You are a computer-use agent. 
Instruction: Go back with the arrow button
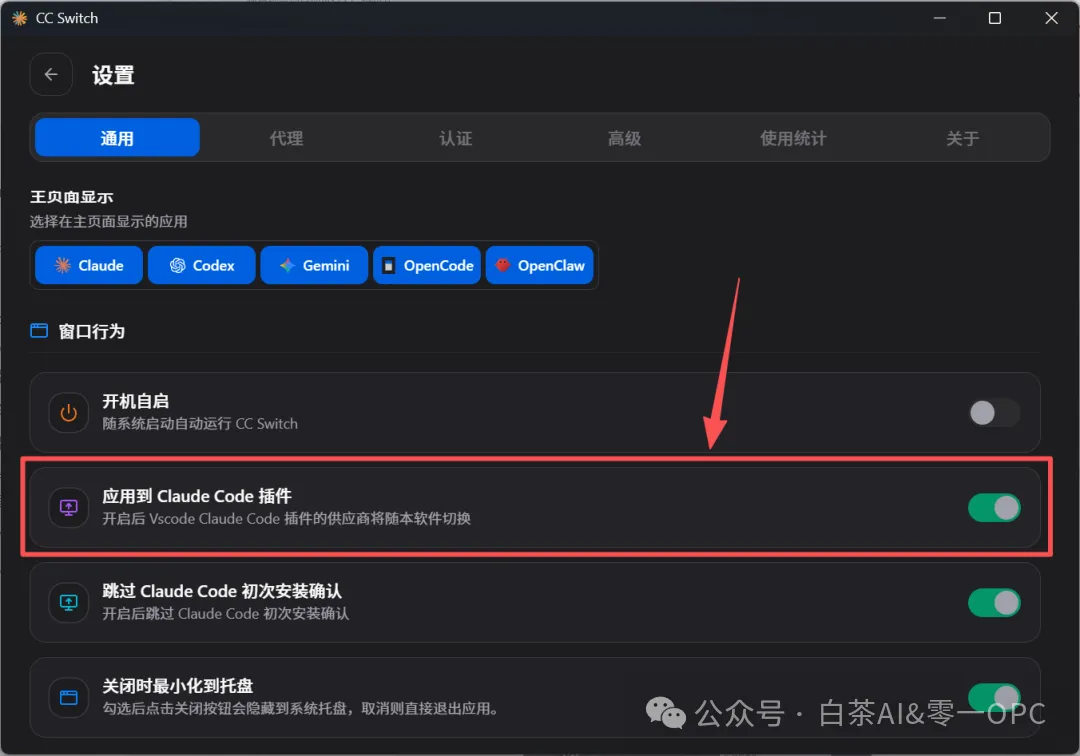tap(51, 74)
